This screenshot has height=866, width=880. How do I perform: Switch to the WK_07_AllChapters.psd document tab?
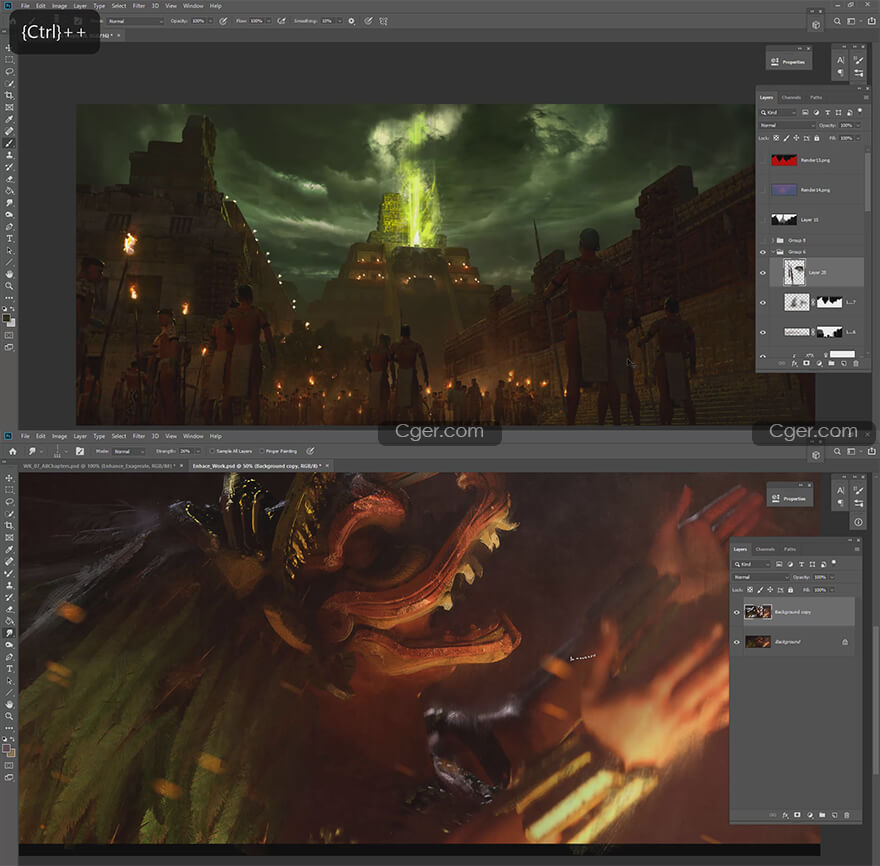coord(99,466)
